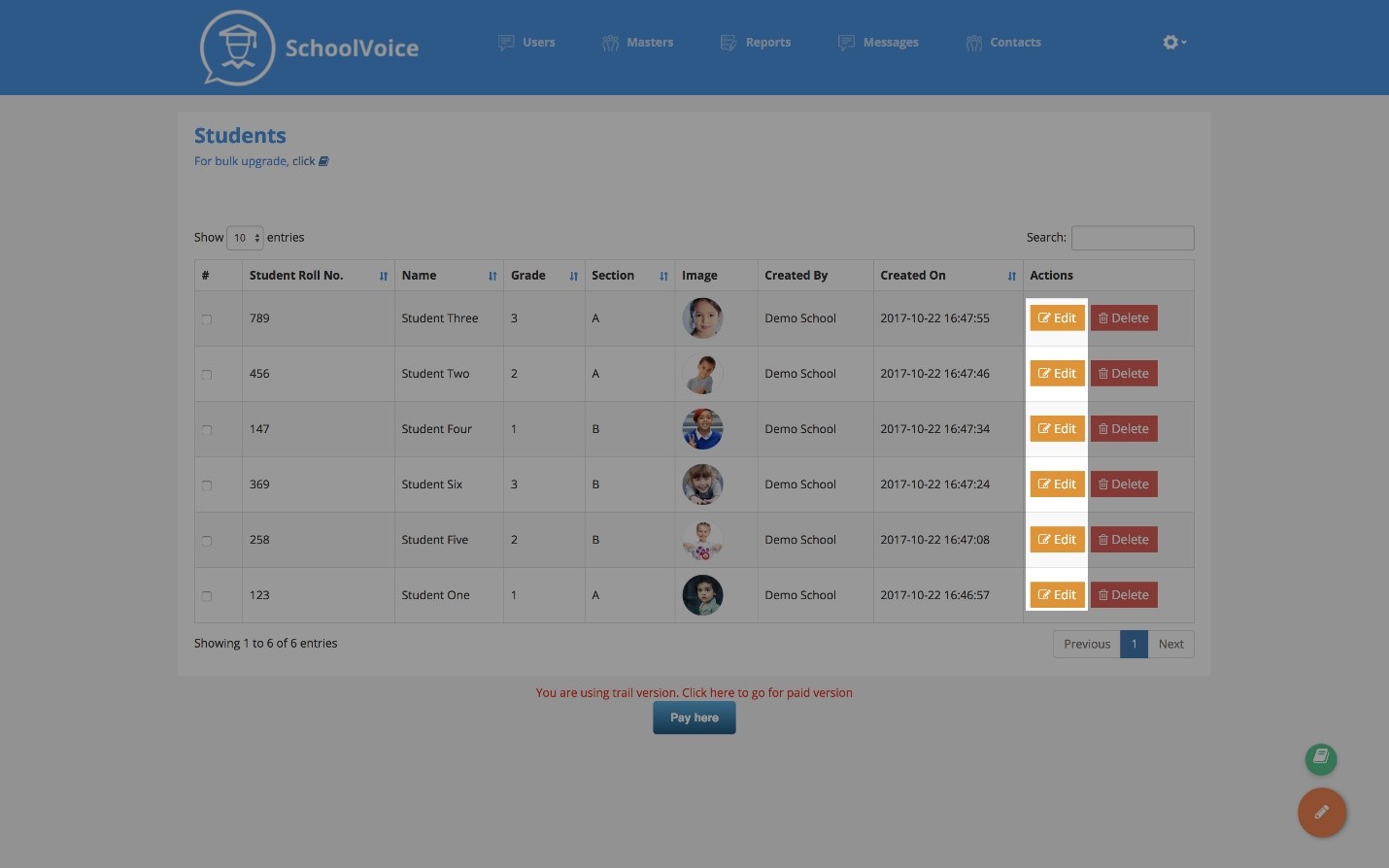Open the Users menu
1389x868 pixels.
pos(526,43)
